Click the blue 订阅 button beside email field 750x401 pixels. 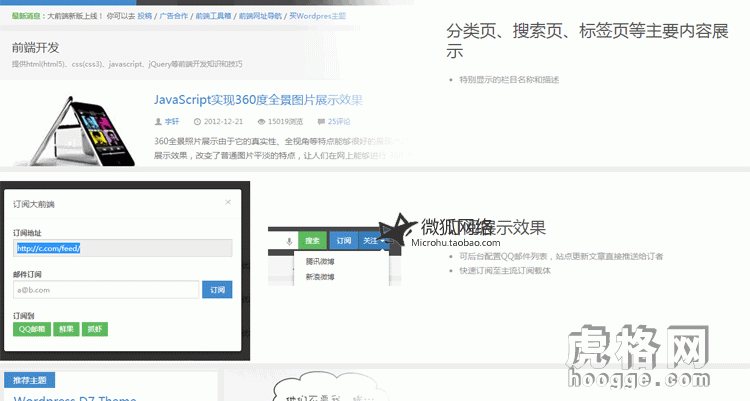click(217, 290)
